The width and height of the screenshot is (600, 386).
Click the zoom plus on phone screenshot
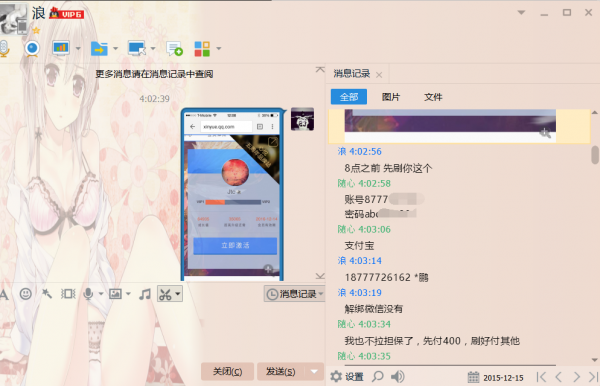pyautogui.click(x=269, y=269)
